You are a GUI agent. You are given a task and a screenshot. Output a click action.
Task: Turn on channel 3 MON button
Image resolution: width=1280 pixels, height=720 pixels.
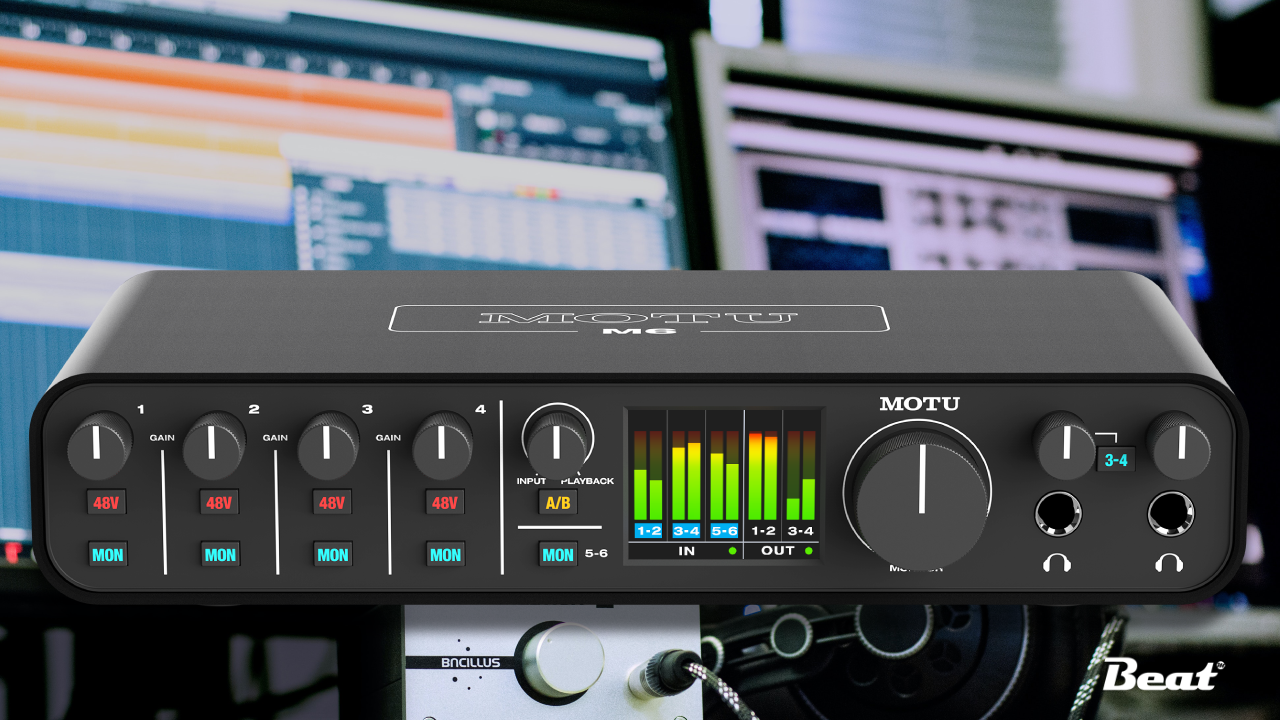(333, 555)
